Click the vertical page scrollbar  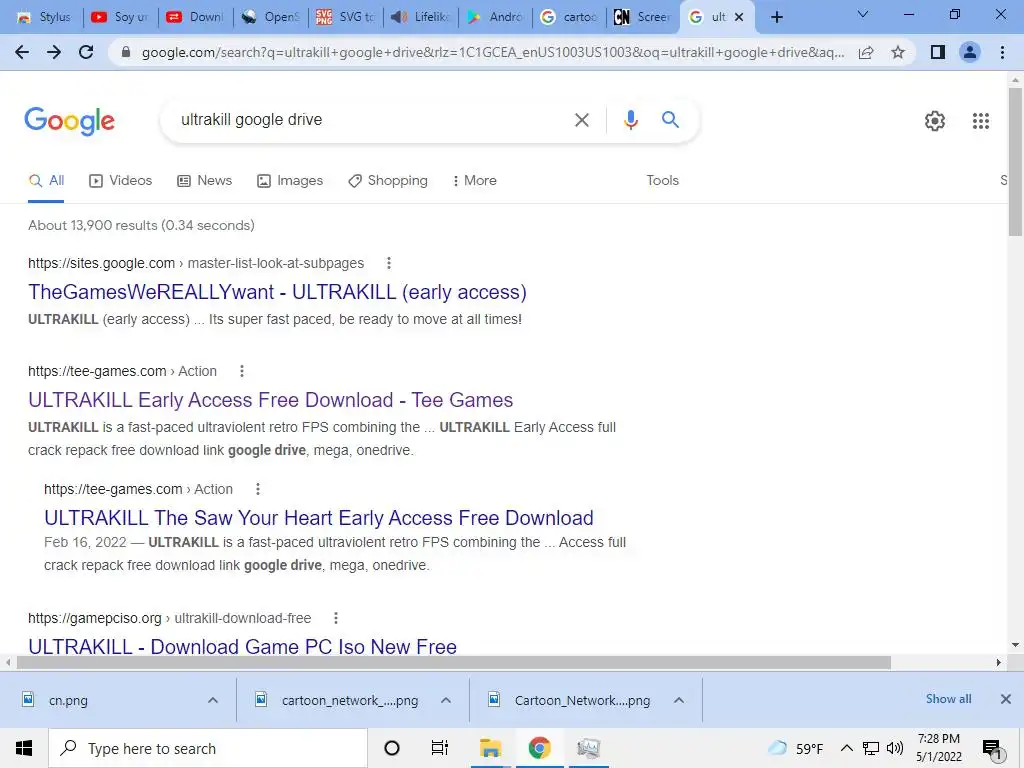[1015, 162]
